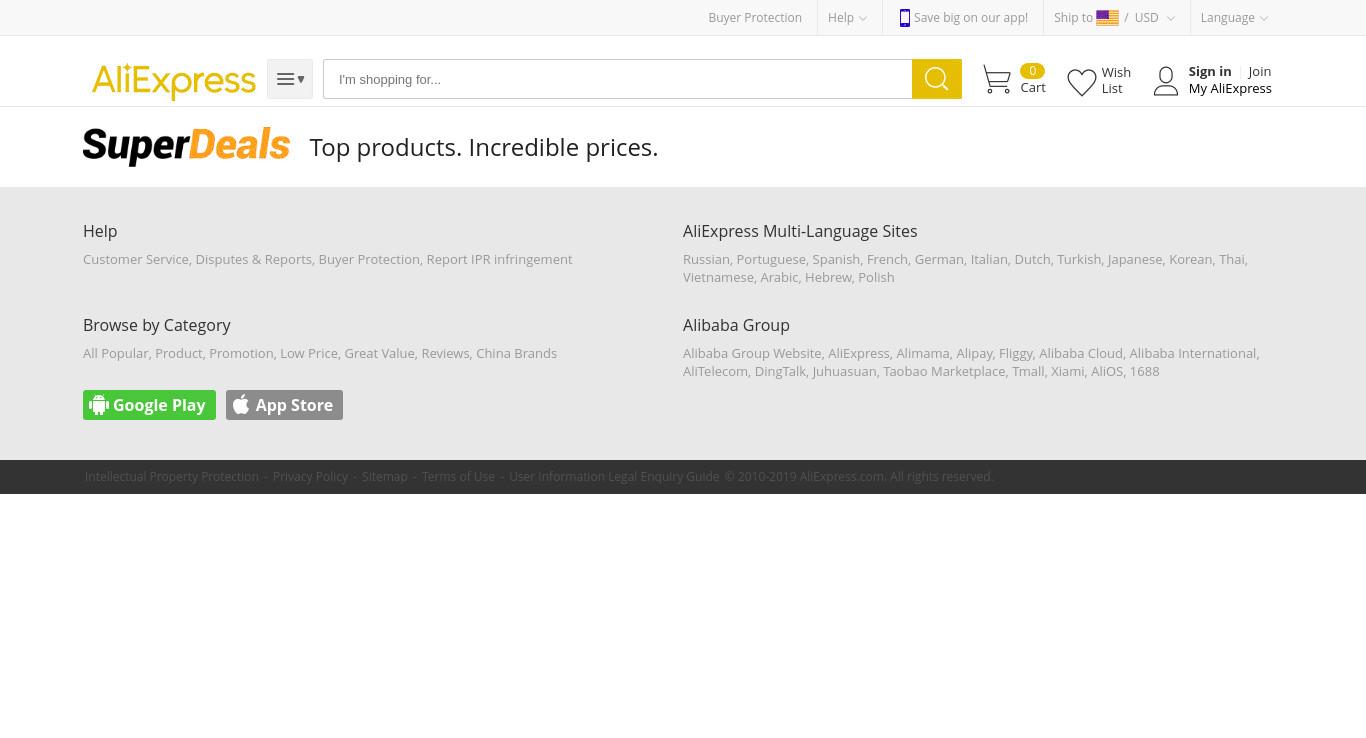Screen dimensions: 1366x738
Task: Click the US flag ship-to icon
Action: (x=1107, y=18)
